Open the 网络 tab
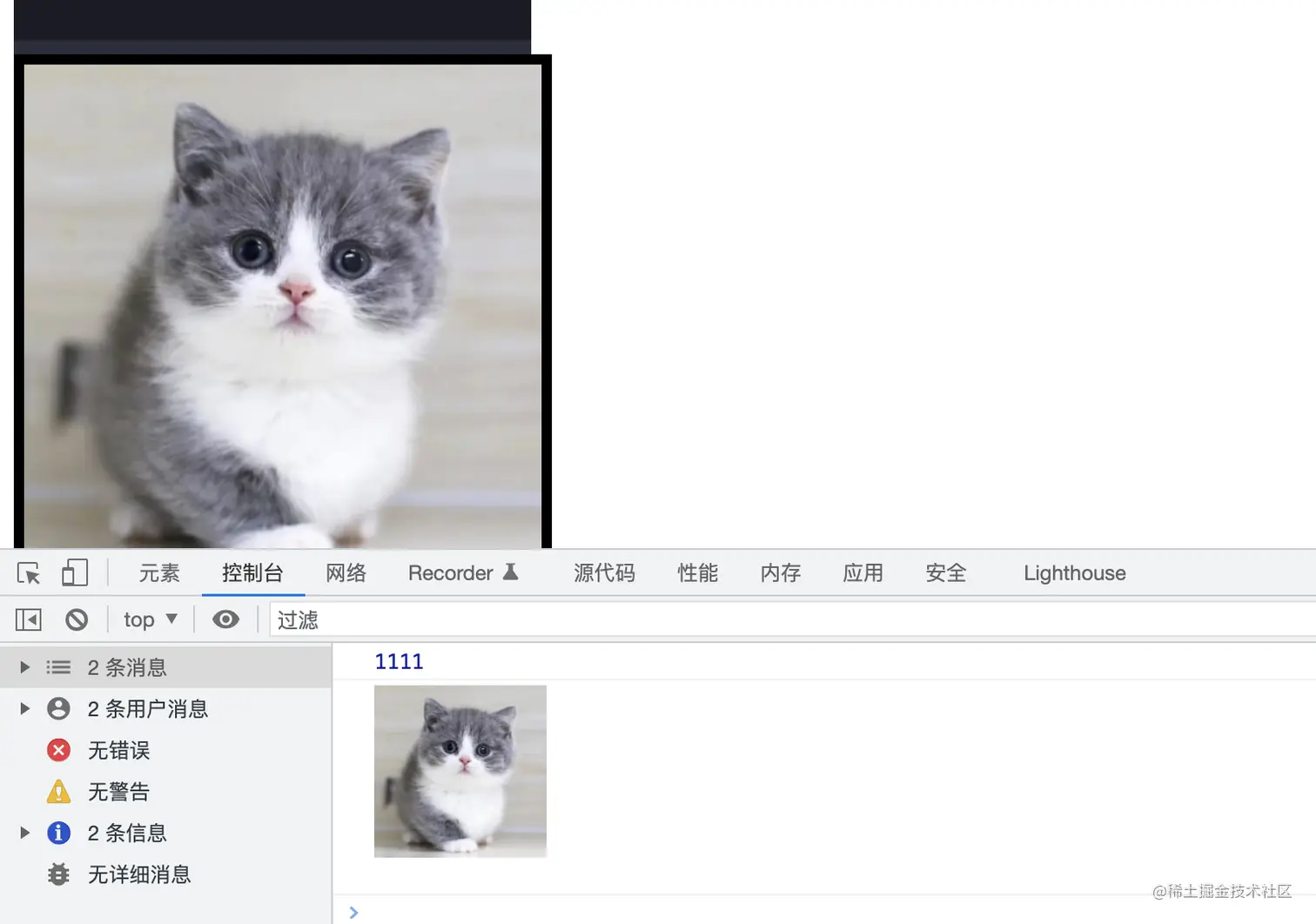The height and width of the screenshot is (924, 1316). click(x=346, y=573)
